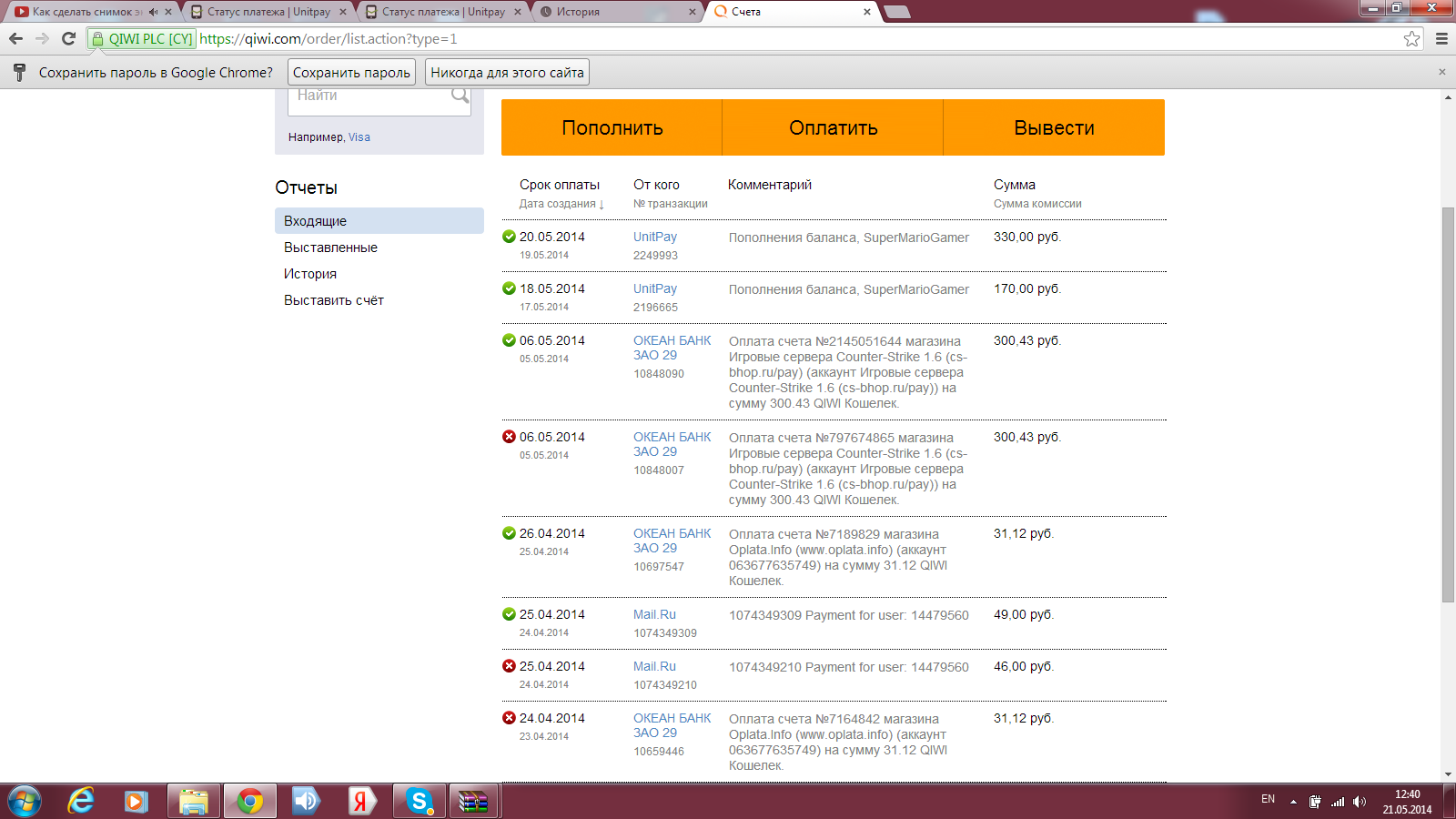Image resolution: width=1456 pixels, height=819 pixels.
Task: Click red cancelled icon for transaction 10848007
Action: coord(509,437)
